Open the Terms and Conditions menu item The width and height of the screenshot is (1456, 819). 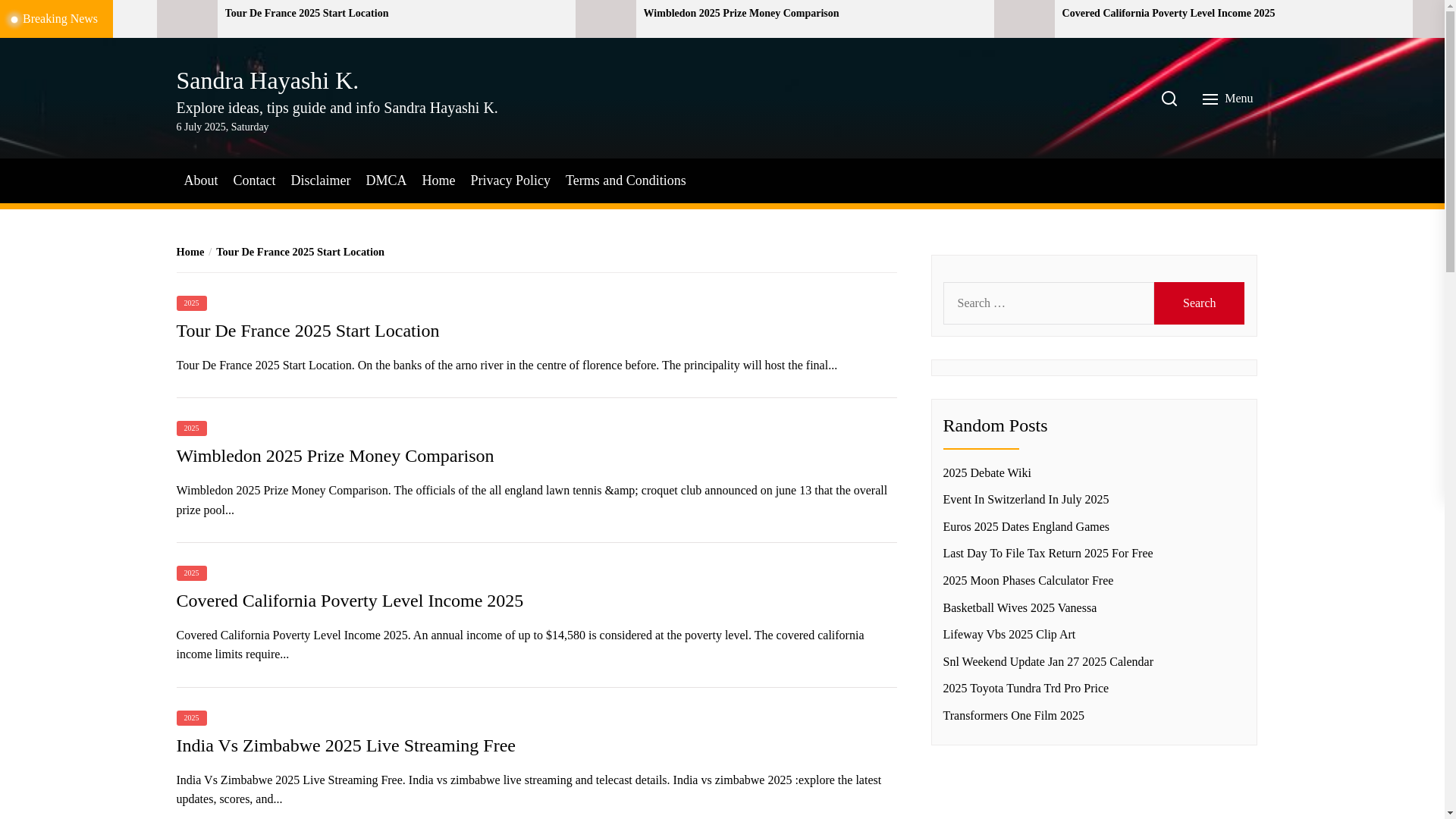[x=626, y=180]
